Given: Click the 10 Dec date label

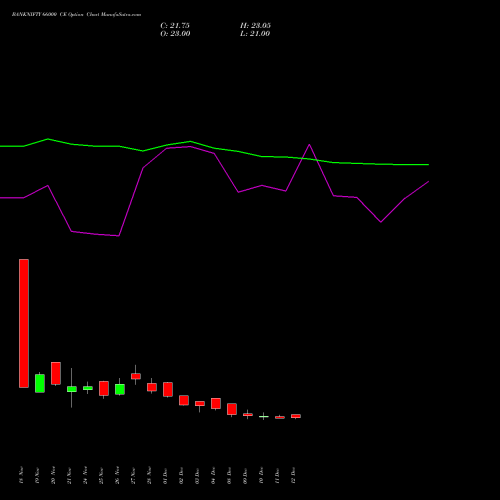Looking at the screenshot, I should coord(261,475).
